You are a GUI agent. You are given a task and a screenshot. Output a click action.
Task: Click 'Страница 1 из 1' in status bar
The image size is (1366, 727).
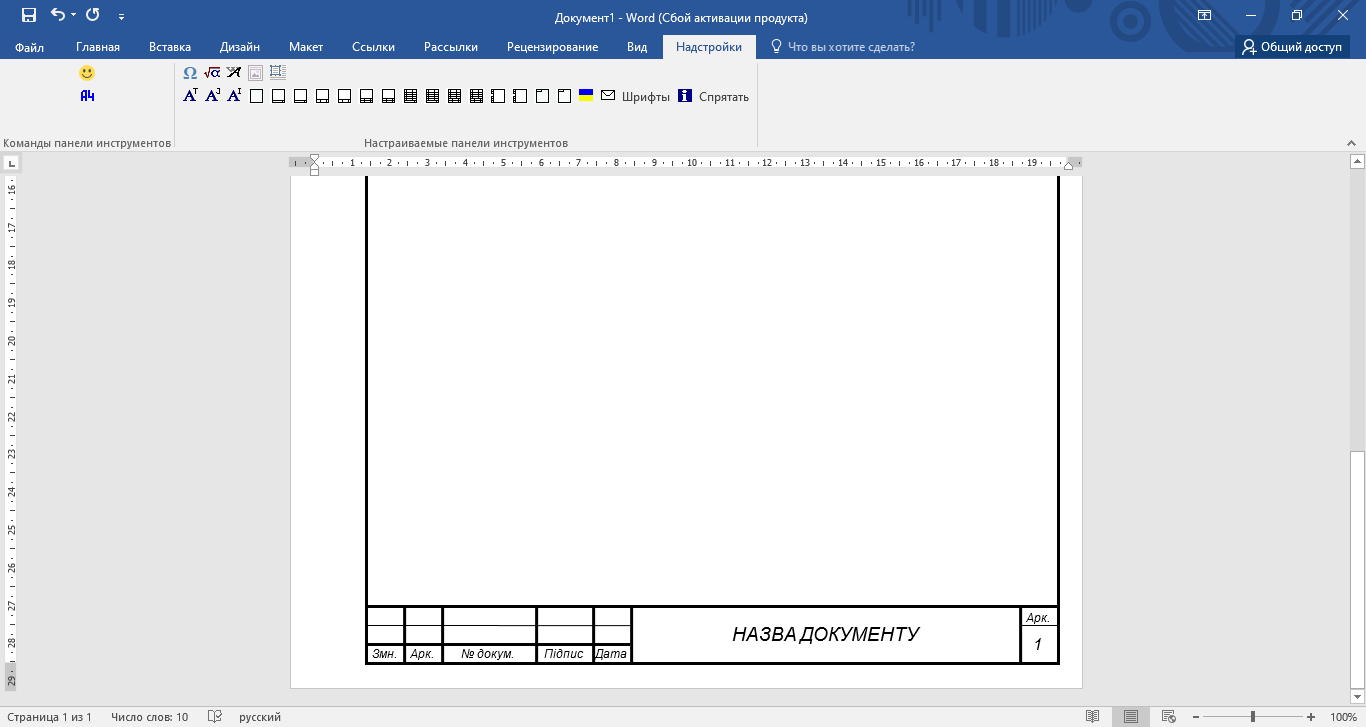48,717
